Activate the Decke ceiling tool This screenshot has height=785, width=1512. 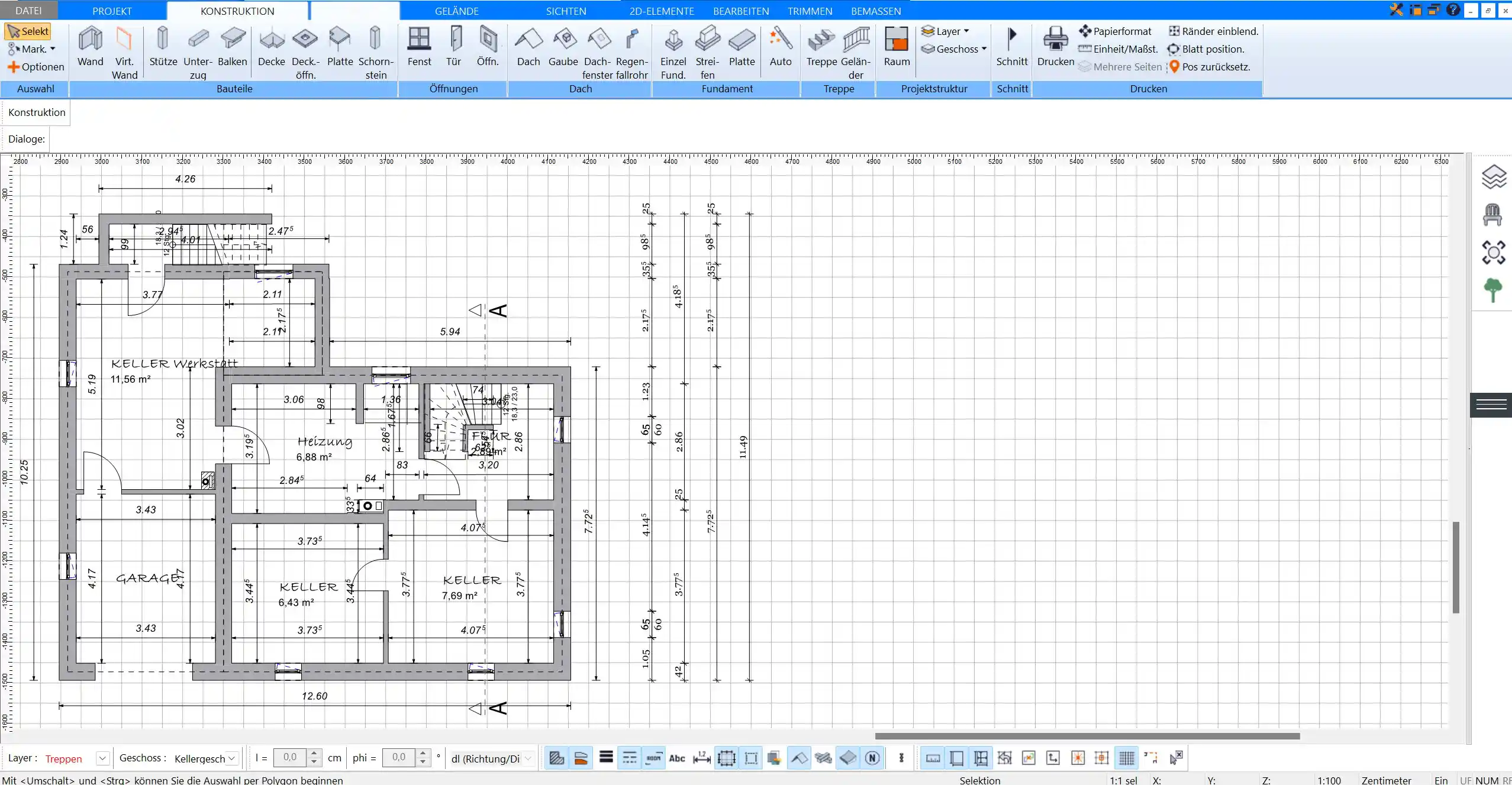pyautogui.click(x=272, y=47)
